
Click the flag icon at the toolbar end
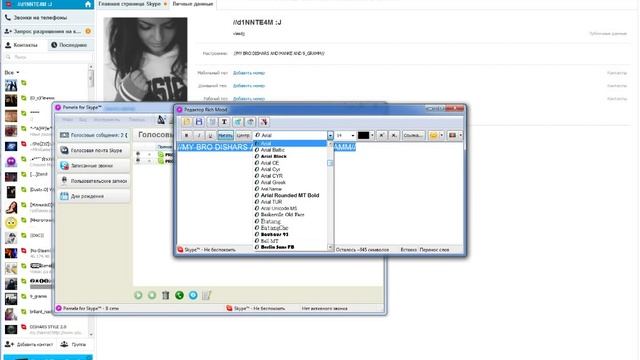coord(453,136)
